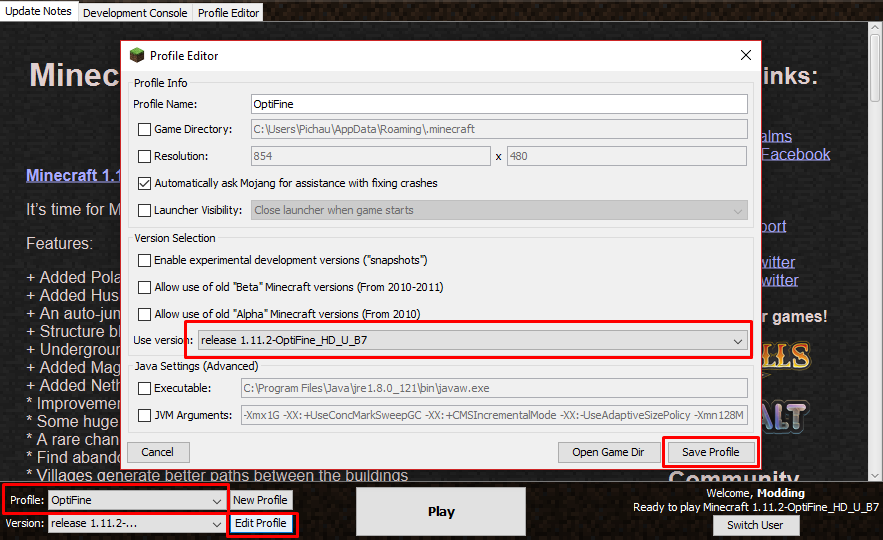
Task: Open the Profile dropdown showing OptiFine
Action: (x=136, y=500)
